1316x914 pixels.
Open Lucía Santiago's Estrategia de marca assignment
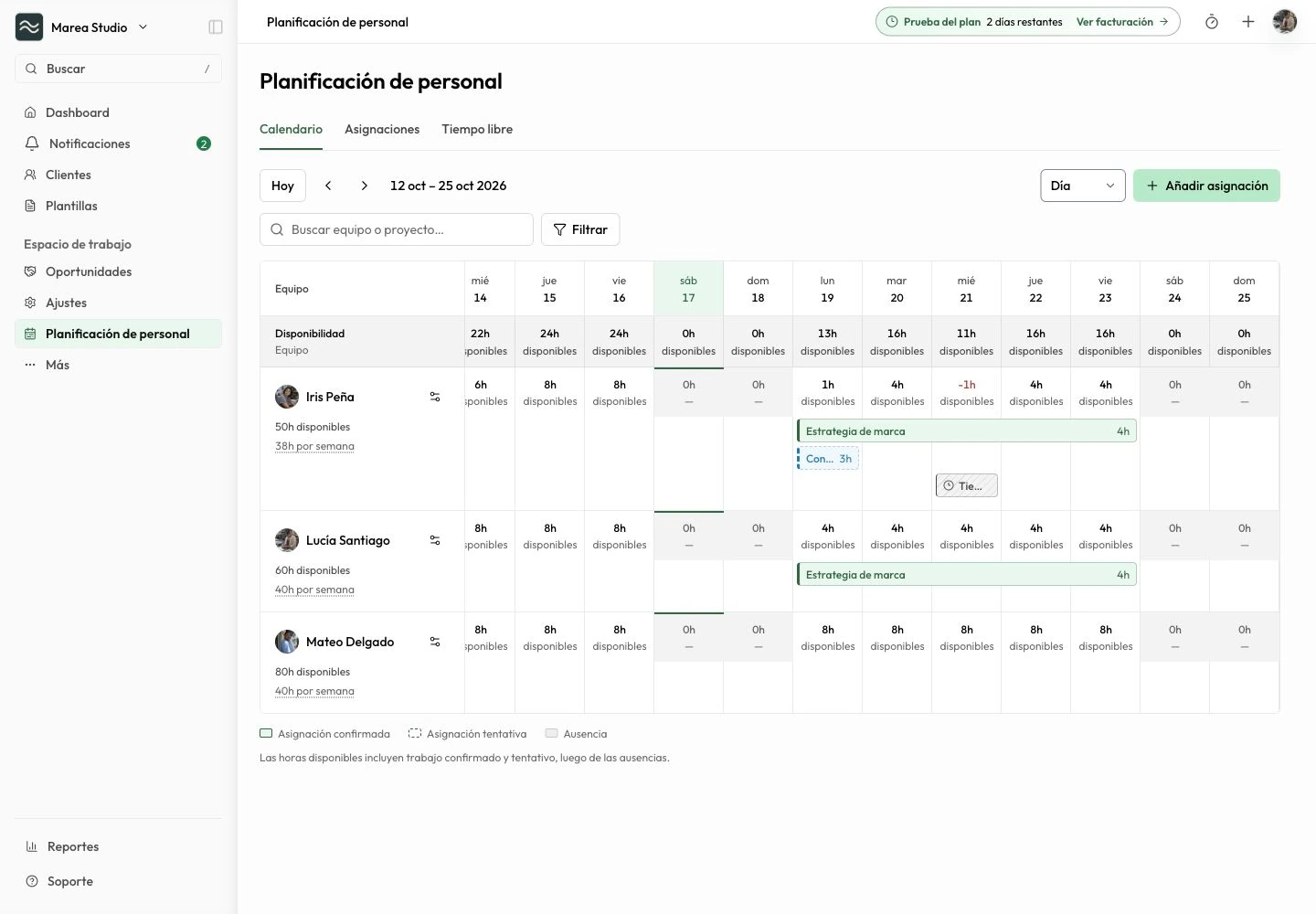(x=967, y=575)
